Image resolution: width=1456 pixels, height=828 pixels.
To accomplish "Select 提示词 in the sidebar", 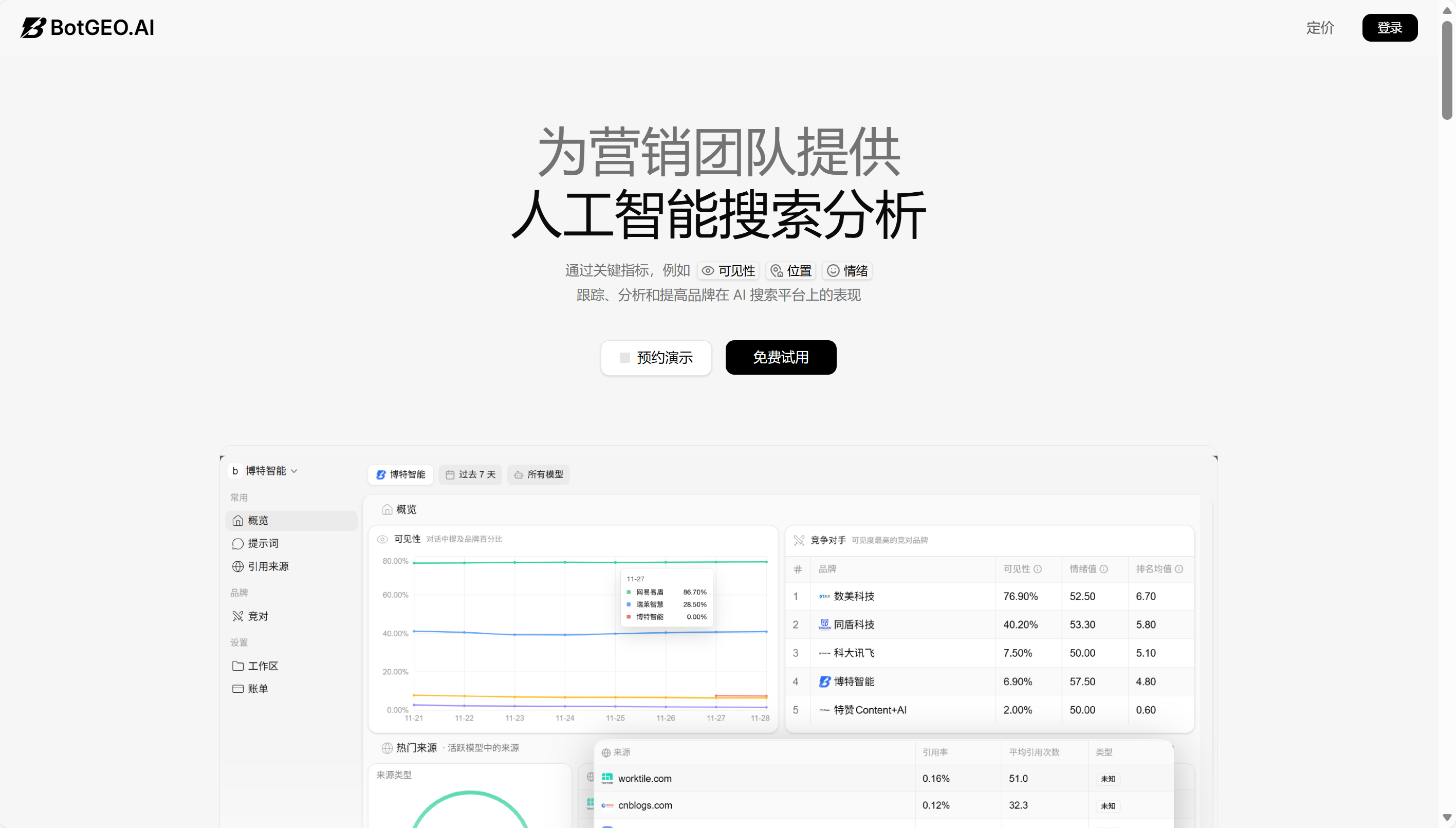I will (262, 543).
